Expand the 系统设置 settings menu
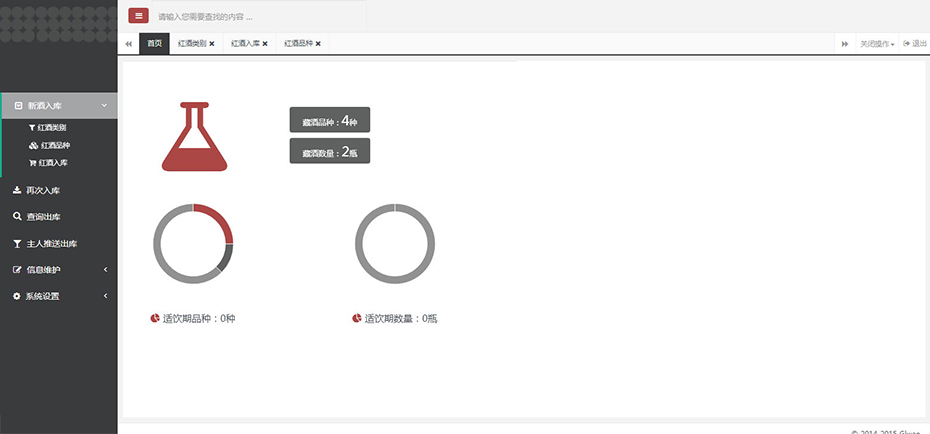 59,296
